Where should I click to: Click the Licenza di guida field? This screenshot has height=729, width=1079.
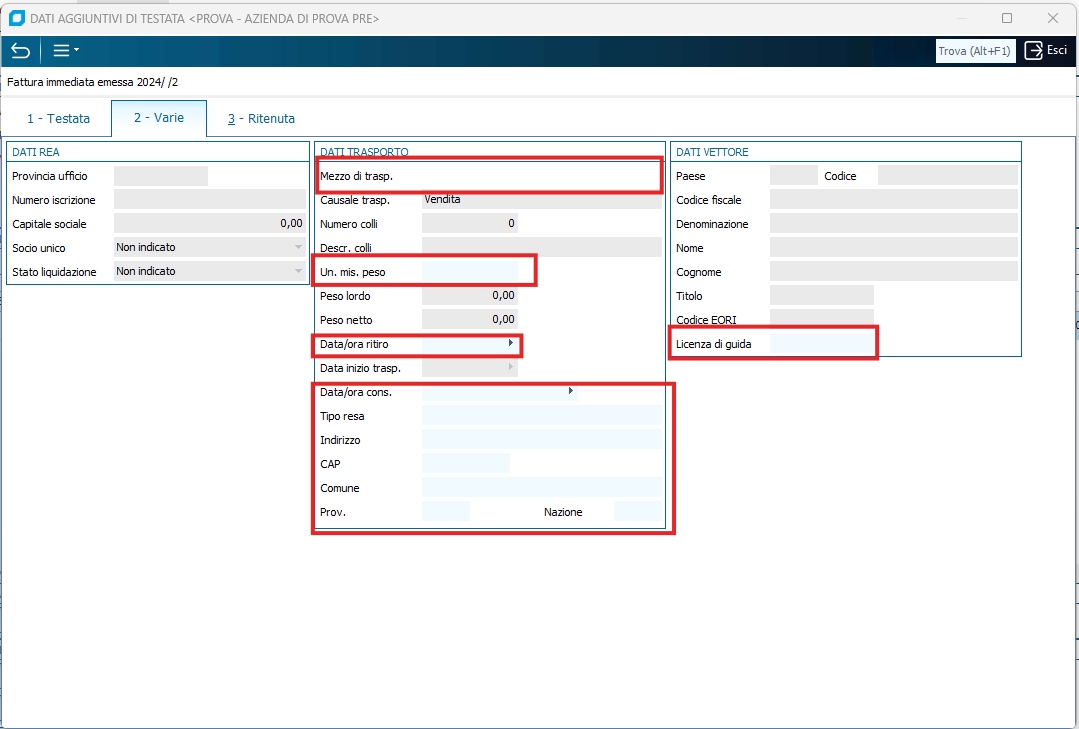[822, 344]
